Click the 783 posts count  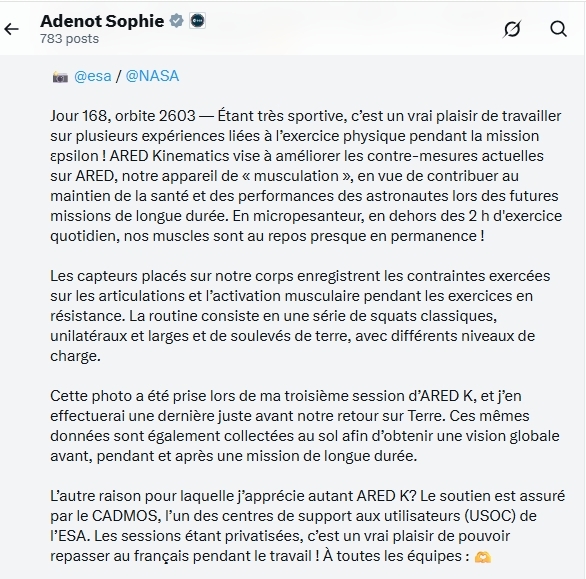pos(70,39)
